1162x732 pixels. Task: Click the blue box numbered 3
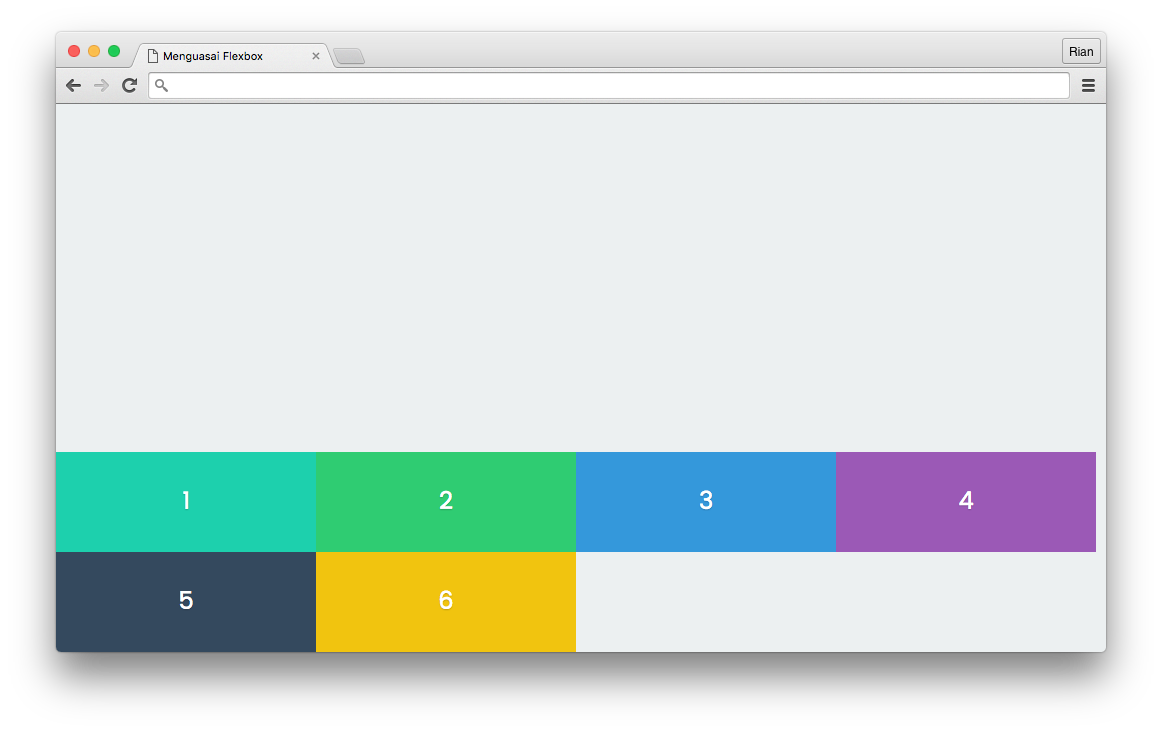(706, 502)
